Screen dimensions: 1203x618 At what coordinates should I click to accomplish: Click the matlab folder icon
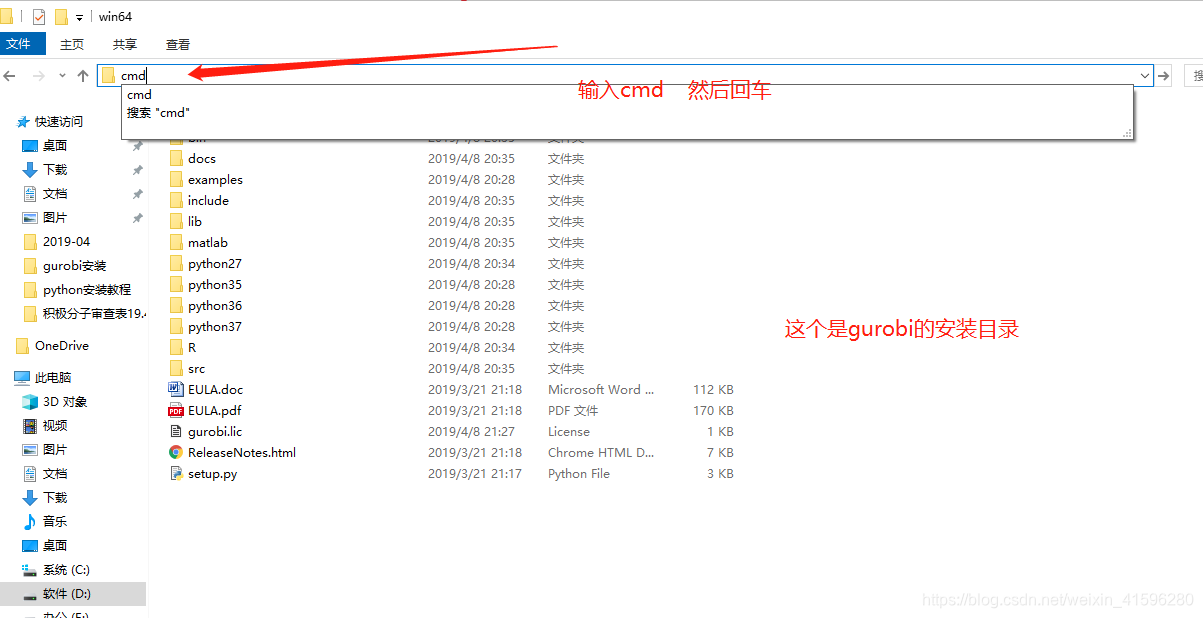pos(176,243)
